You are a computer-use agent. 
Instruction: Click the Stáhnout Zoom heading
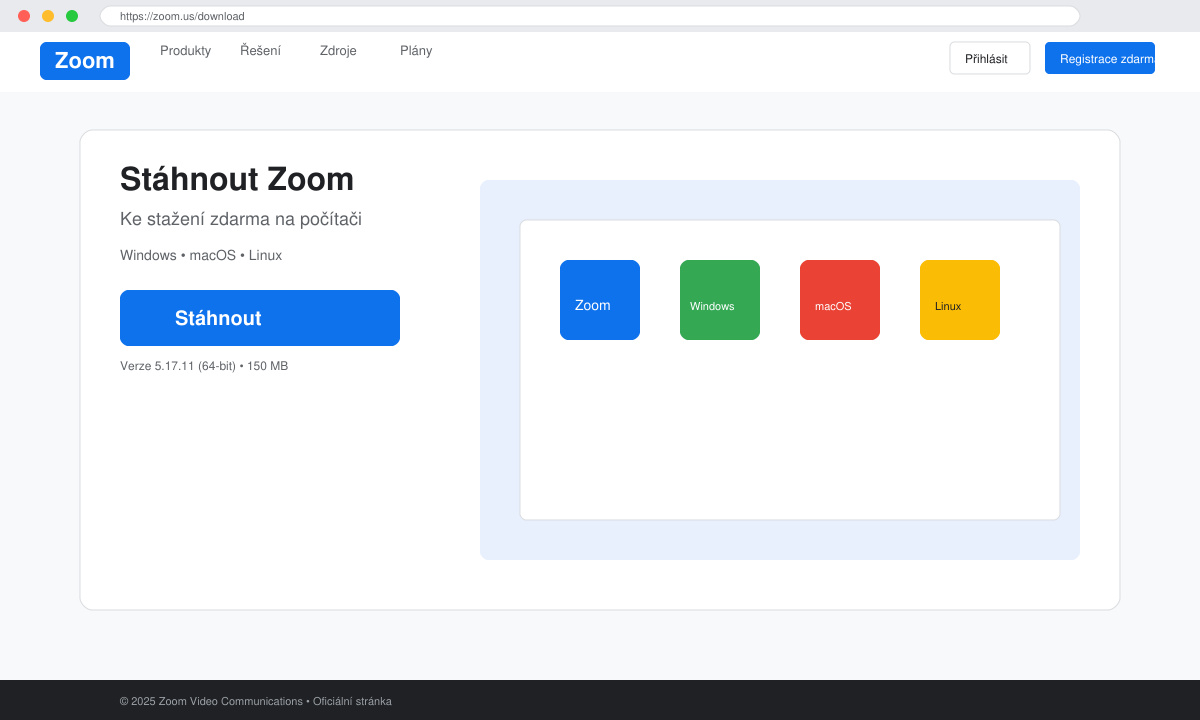[237, 179]
